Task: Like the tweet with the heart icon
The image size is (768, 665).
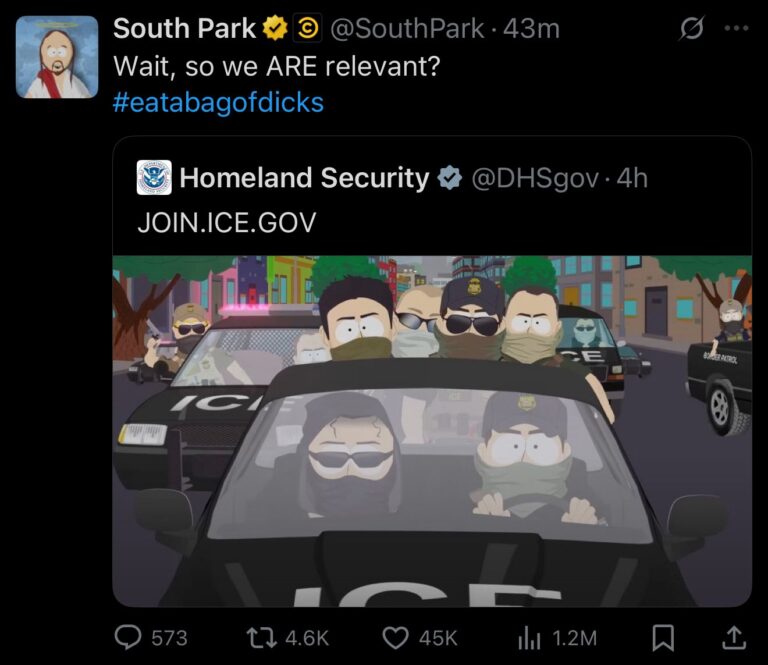Action: point(397,637)
